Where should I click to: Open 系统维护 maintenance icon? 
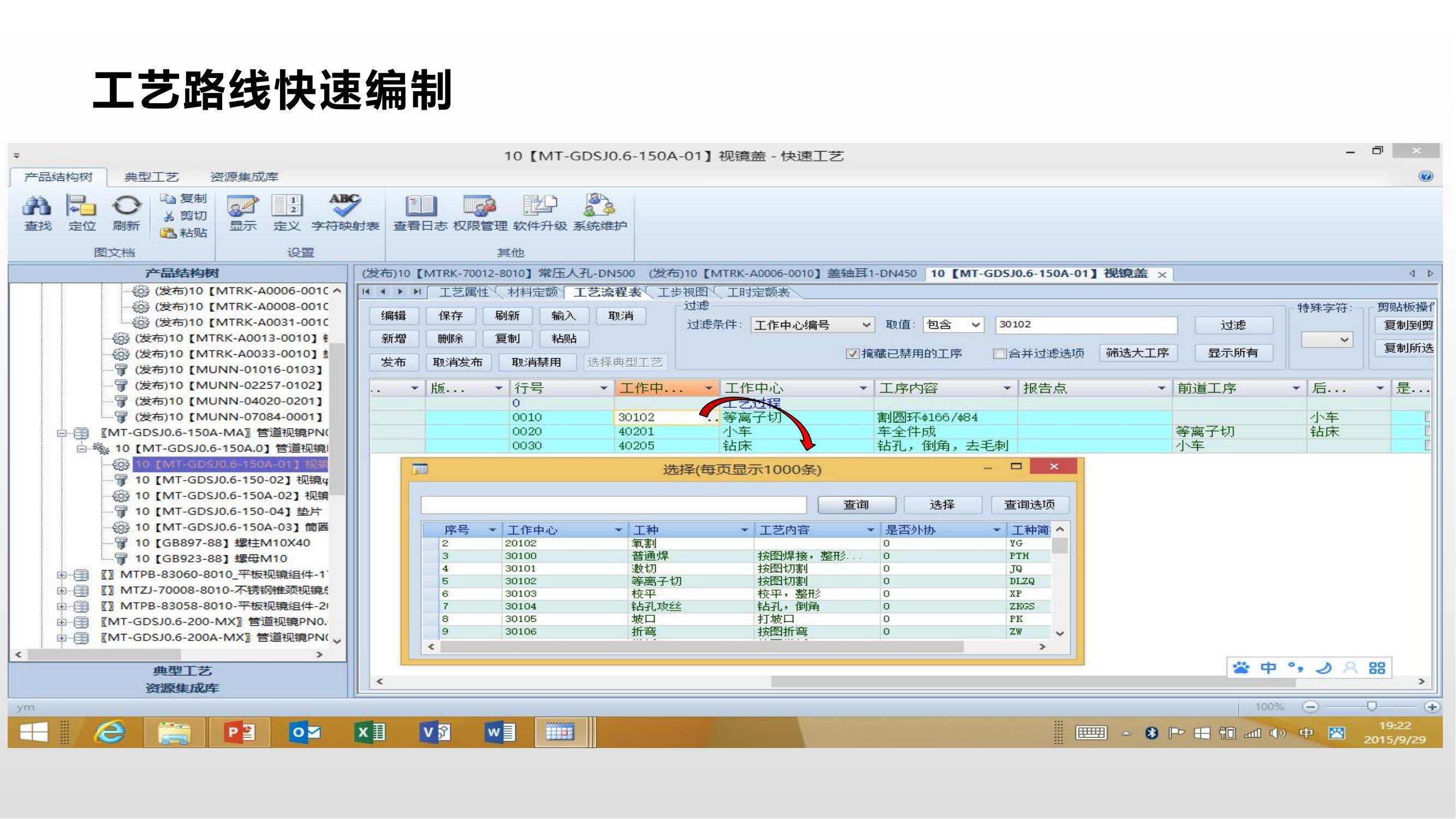599,206
